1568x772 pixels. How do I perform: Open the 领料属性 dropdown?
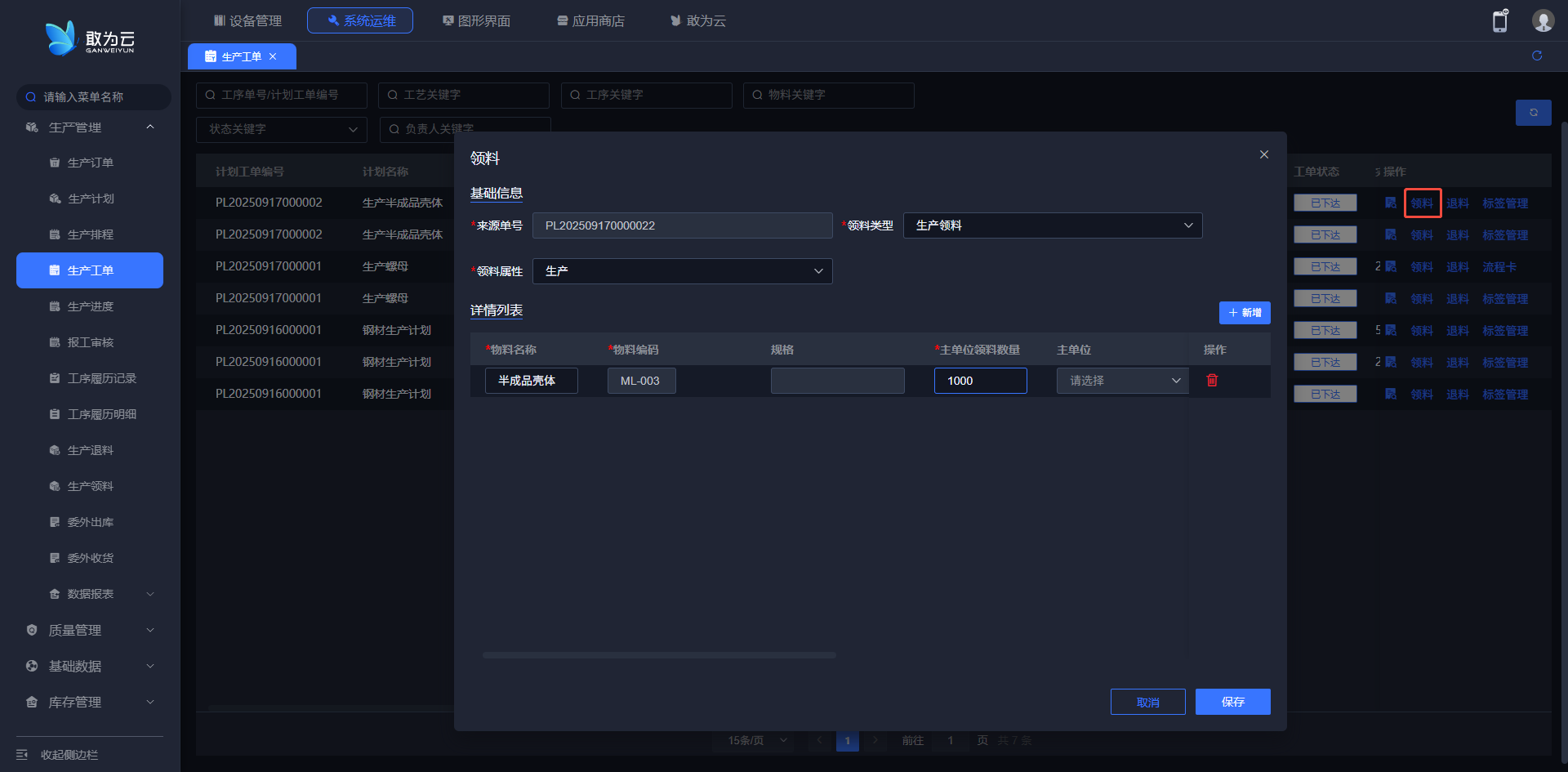(x=682, y=272)
